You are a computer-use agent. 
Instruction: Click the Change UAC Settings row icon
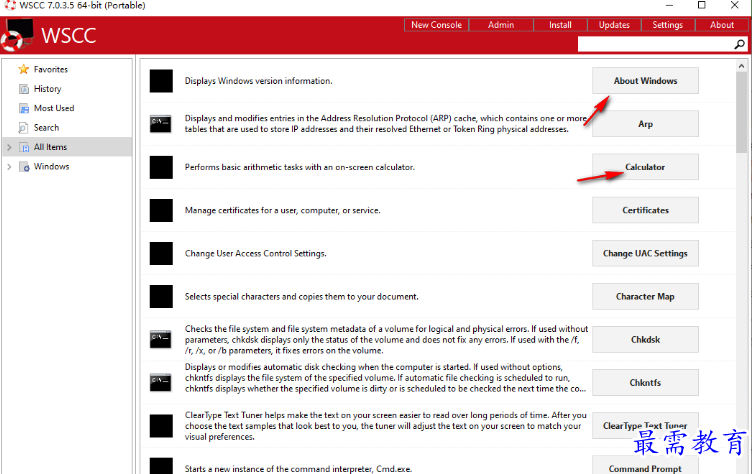tap(161, 253)
